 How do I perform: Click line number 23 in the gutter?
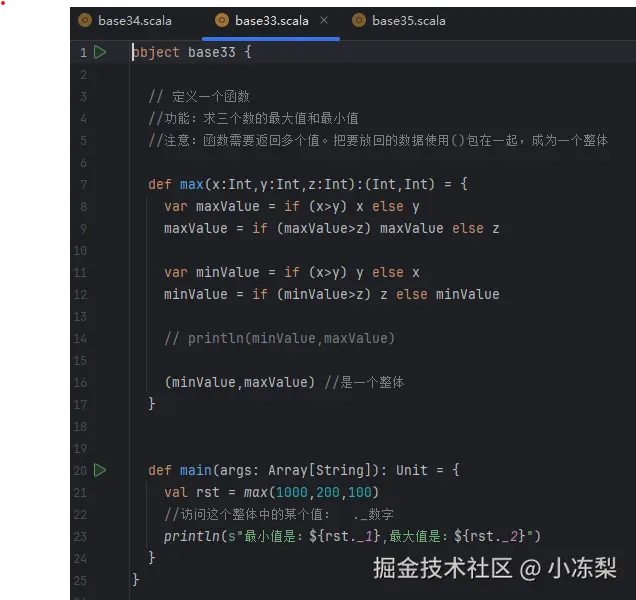tap(80, 537)
